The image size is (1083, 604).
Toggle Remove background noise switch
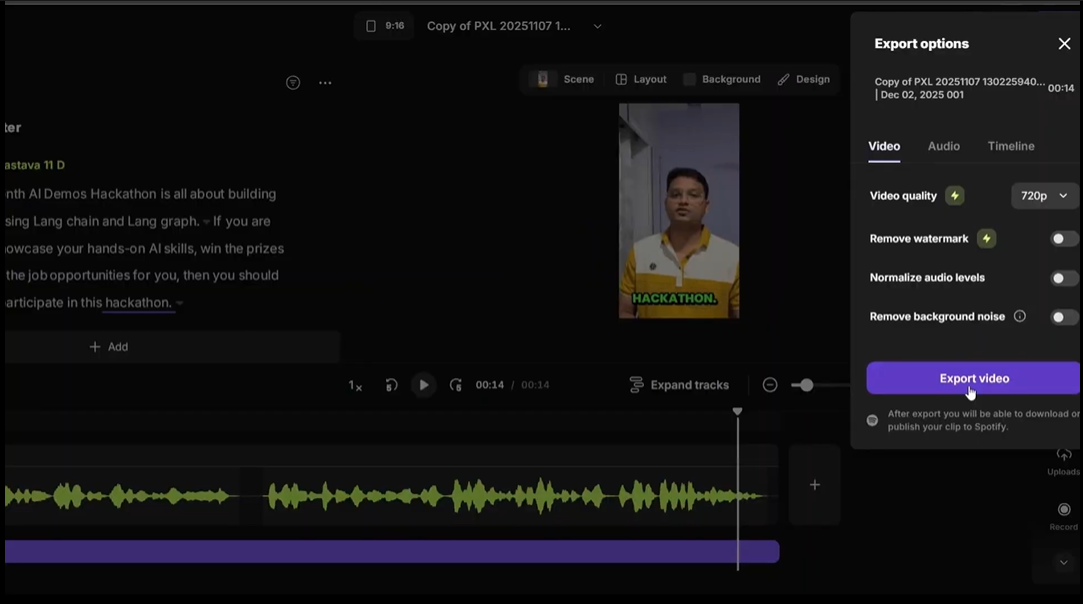pyautogui.click(x=1064, y=317)
